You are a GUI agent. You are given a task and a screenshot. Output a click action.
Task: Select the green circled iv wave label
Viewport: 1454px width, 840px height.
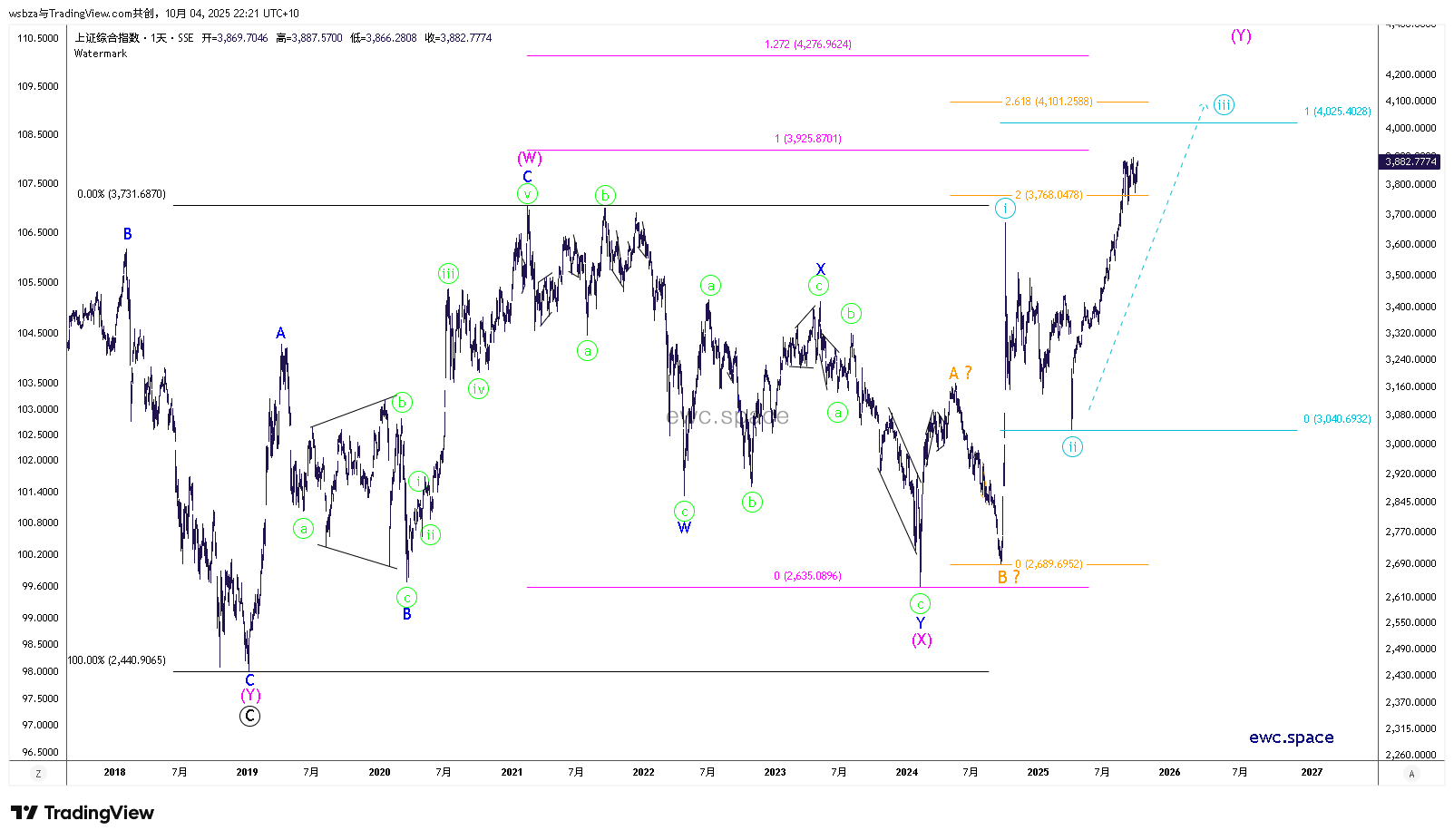(478, 389)
